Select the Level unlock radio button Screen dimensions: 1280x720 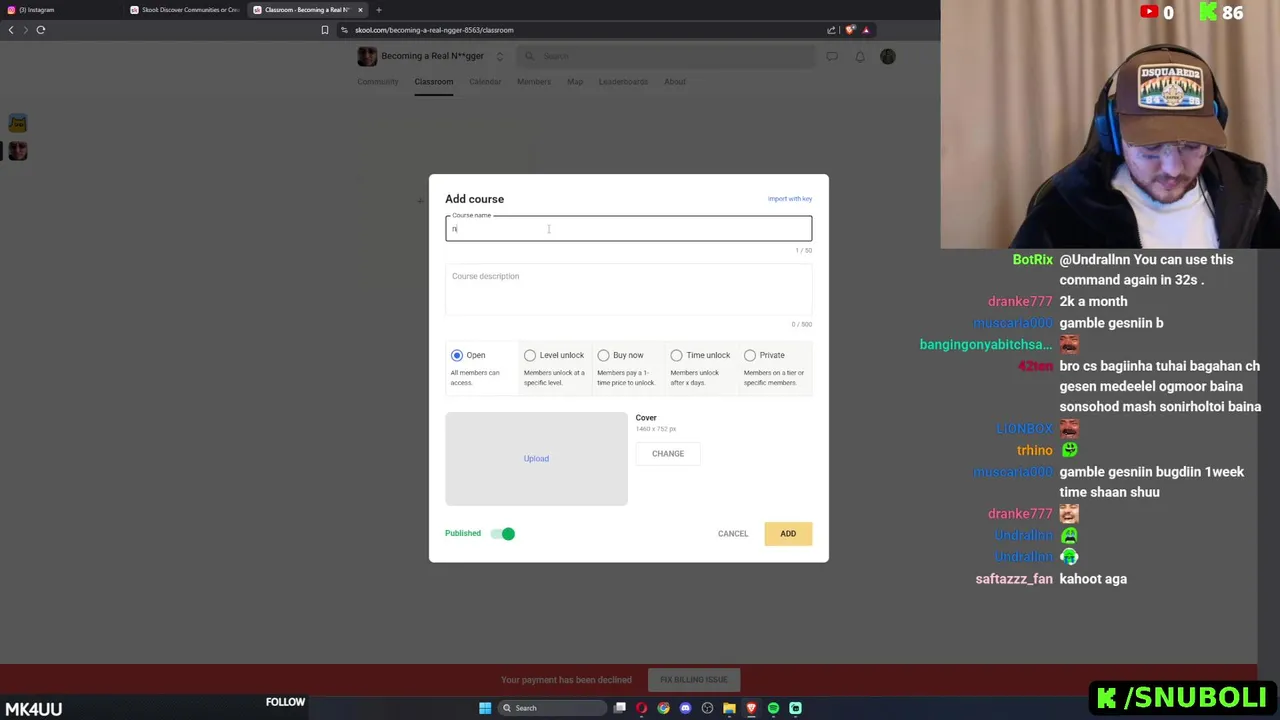coord(530,355)
